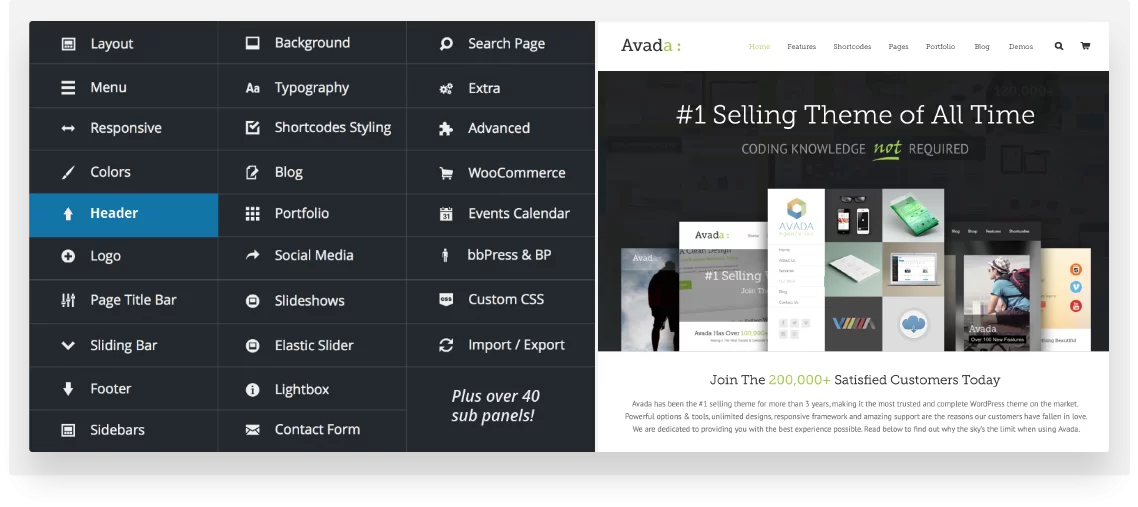Open Blog link in Avada navigation
The image size is (1138, 507).
pyautogui.click(x=982, y=46)
